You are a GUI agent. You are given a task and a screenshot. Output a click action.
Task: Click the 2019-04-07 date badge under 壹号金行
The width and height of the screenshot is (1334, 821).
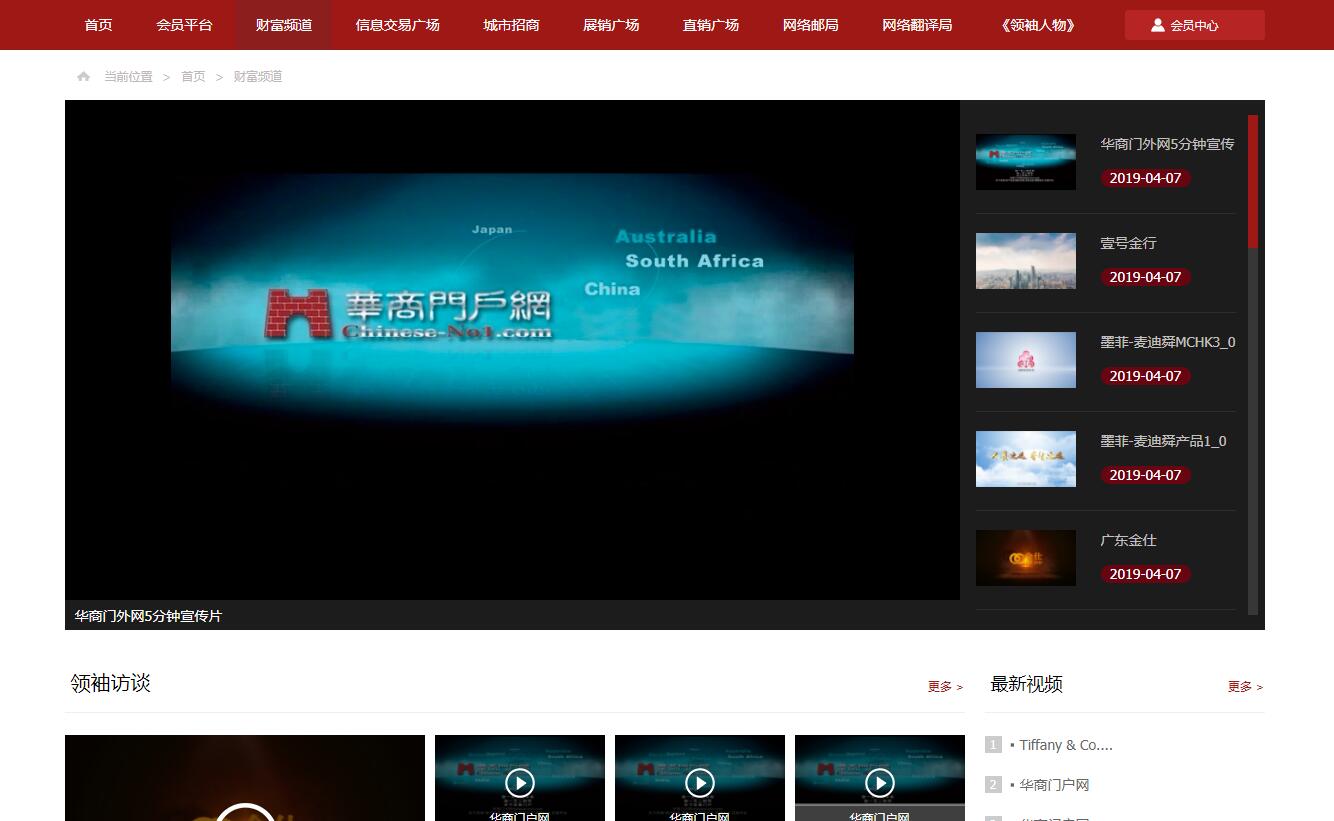1145,277
